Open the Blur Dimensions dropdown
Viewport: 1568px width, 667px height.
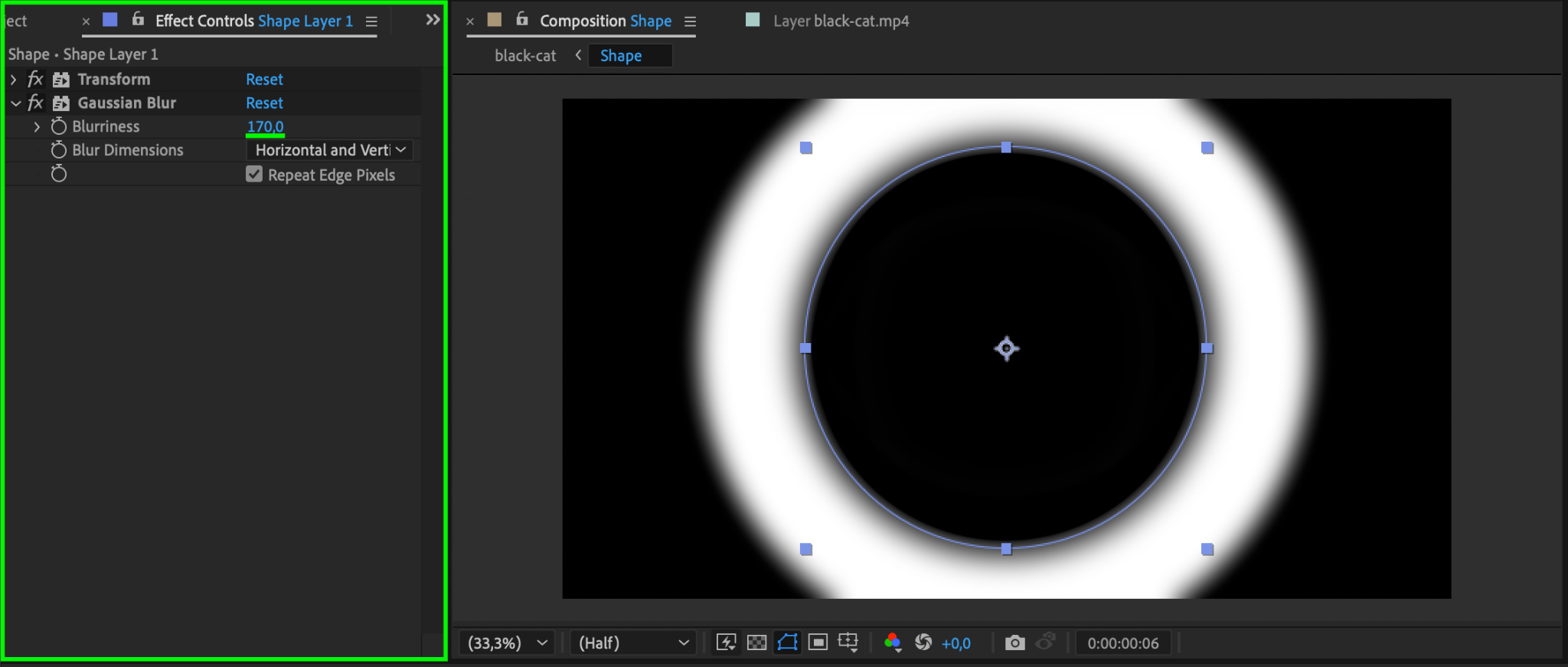coord(330,150)
